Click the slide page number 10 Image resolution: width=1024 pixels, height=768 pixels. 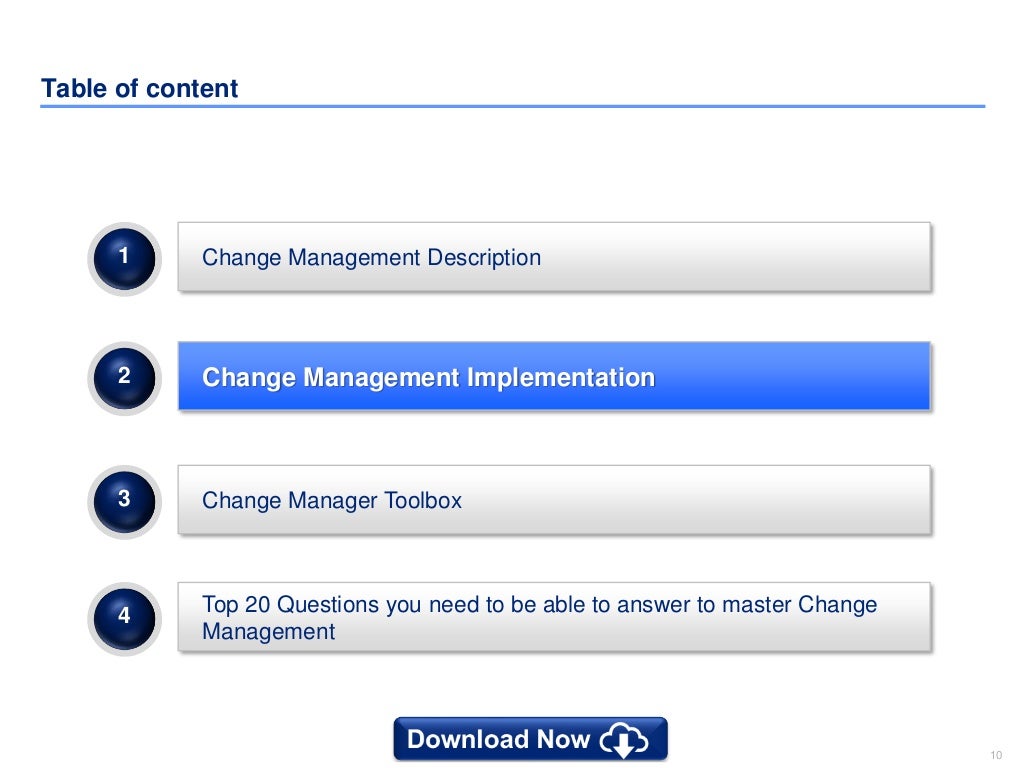coord(995,753)
